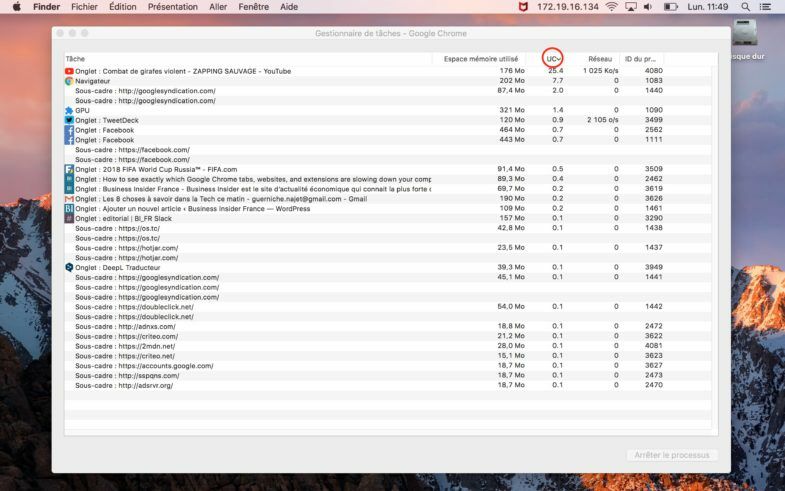Click the FIFA icon of the World Cup tab
The height and width of the screenshot is (491, 785).
point(69,169)
